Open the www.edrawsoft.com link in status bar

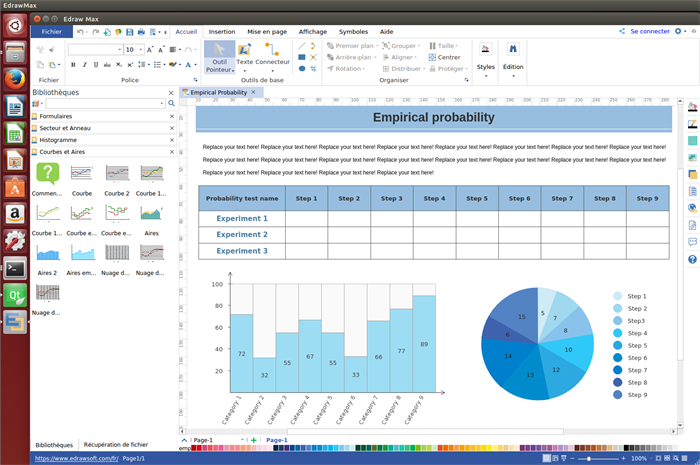point(77,458)
